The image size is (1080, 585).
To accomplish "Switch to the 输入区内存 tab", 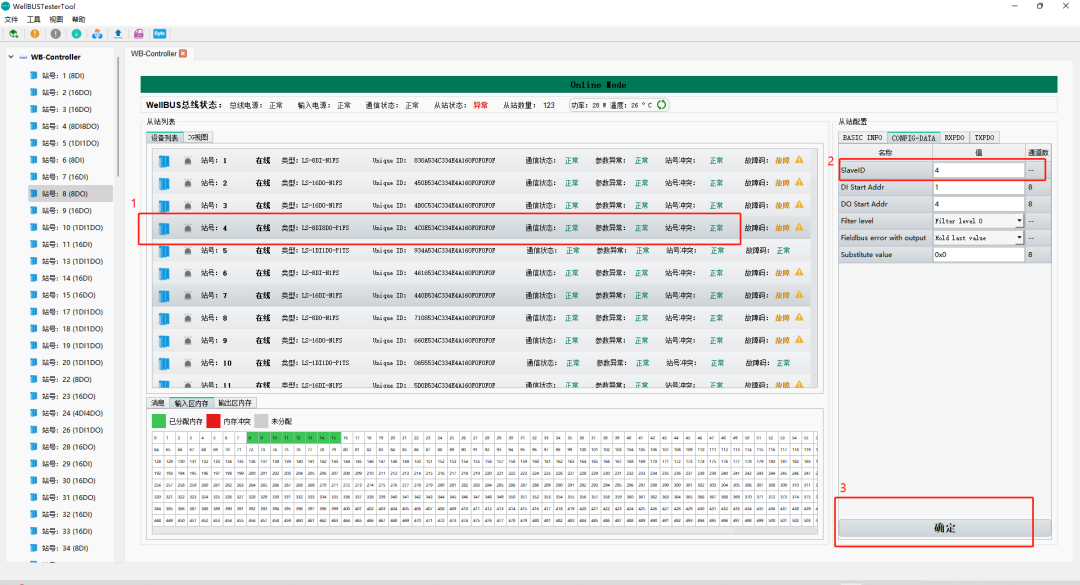I will 191,403.
